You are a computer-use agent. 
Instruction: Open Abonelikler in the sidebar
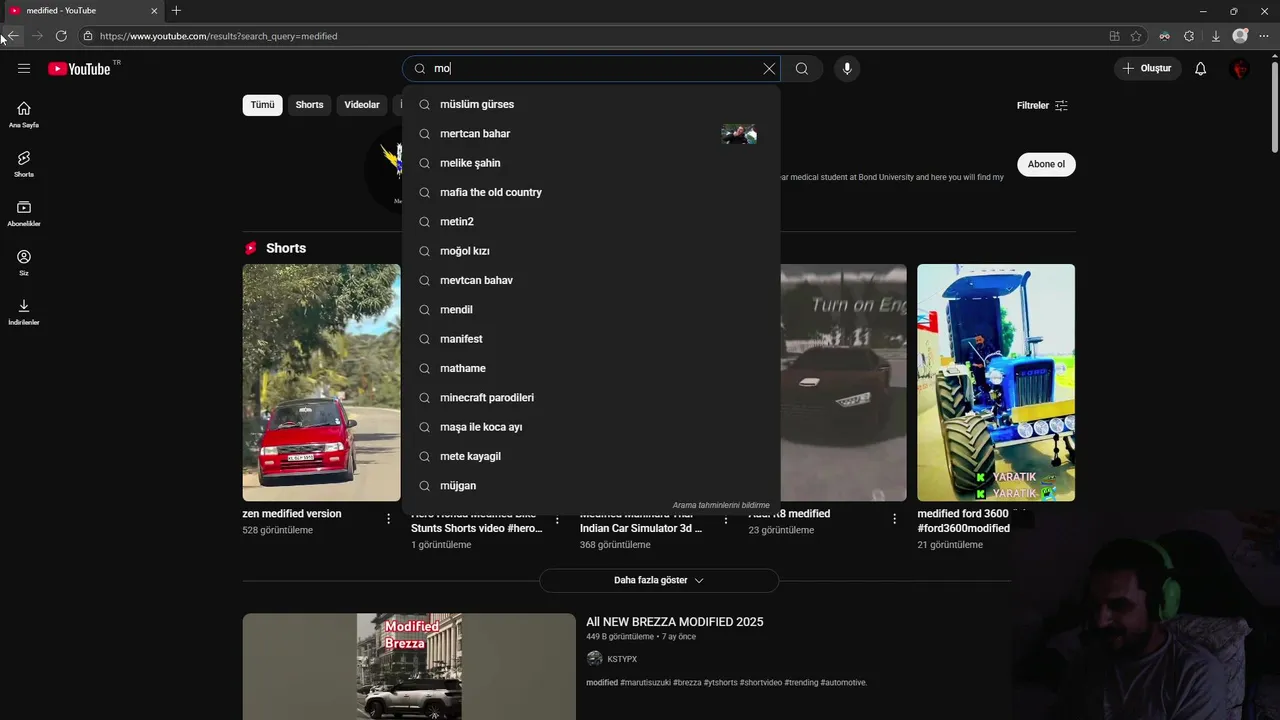24,213
